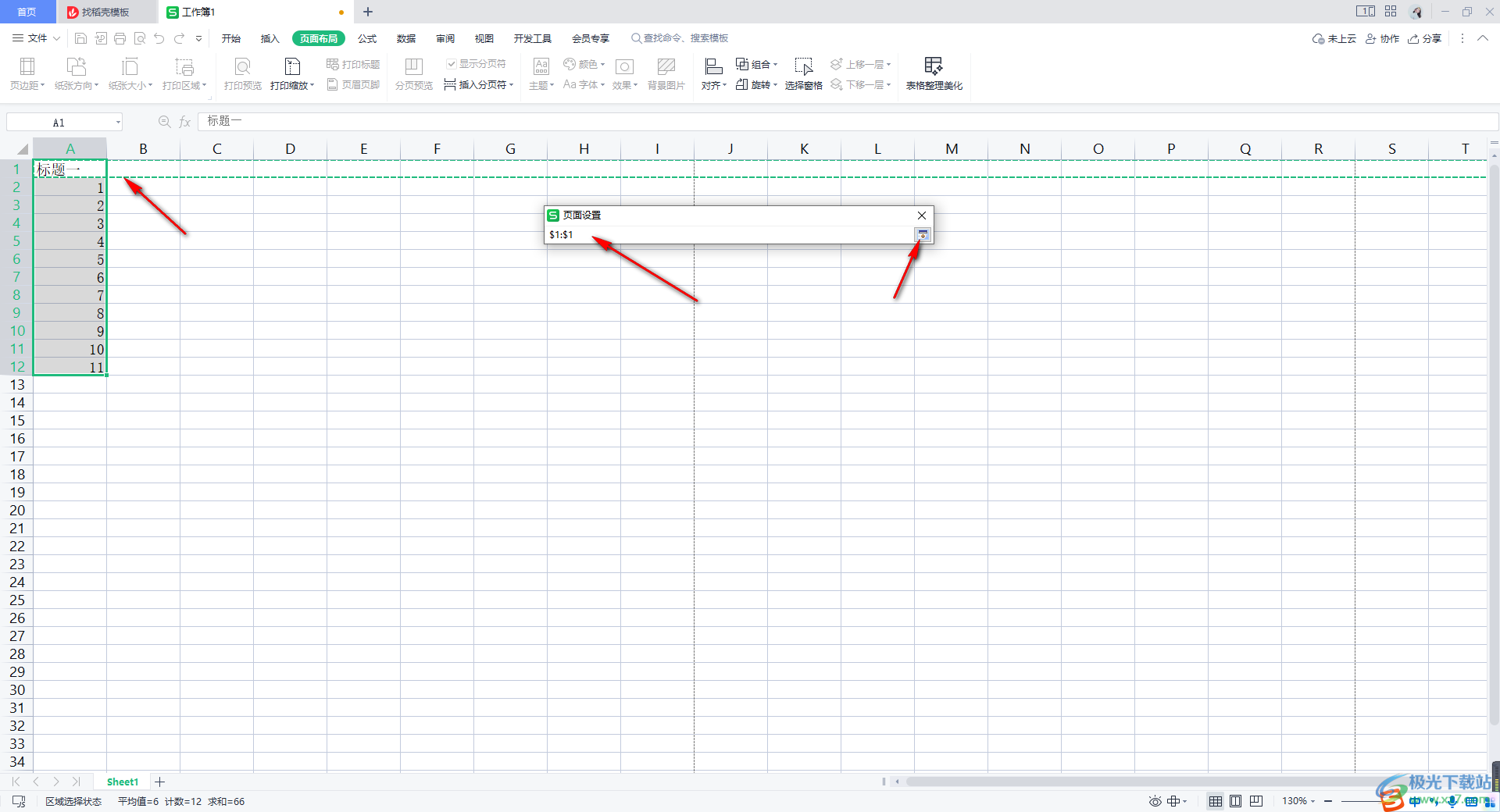1500x812 pixels.
Task: Expand the 组合 group dropdown
Action: click(775, 64)
